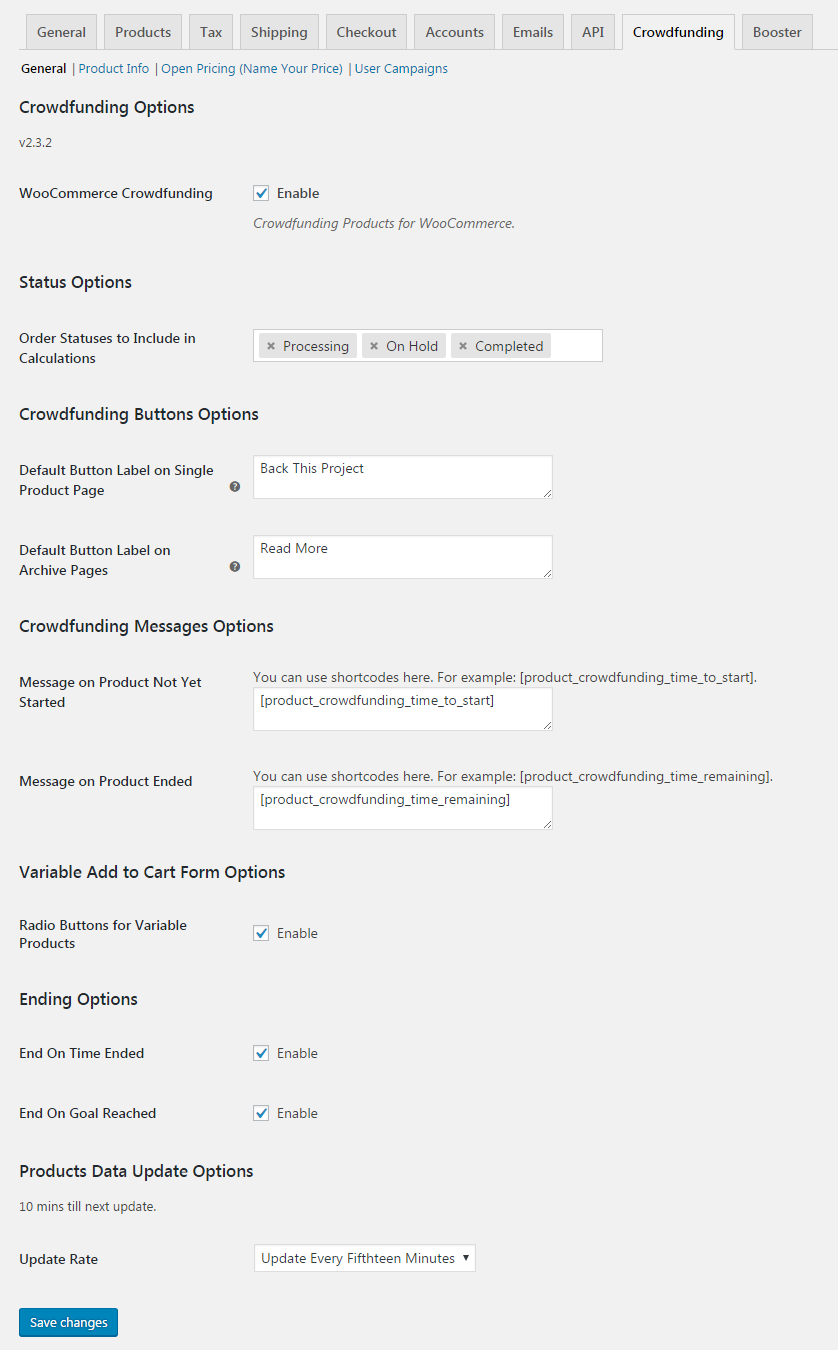Edit Message on Product Ended field
This screenshot has height=1350, width=838.
click(x=403, y=808)
